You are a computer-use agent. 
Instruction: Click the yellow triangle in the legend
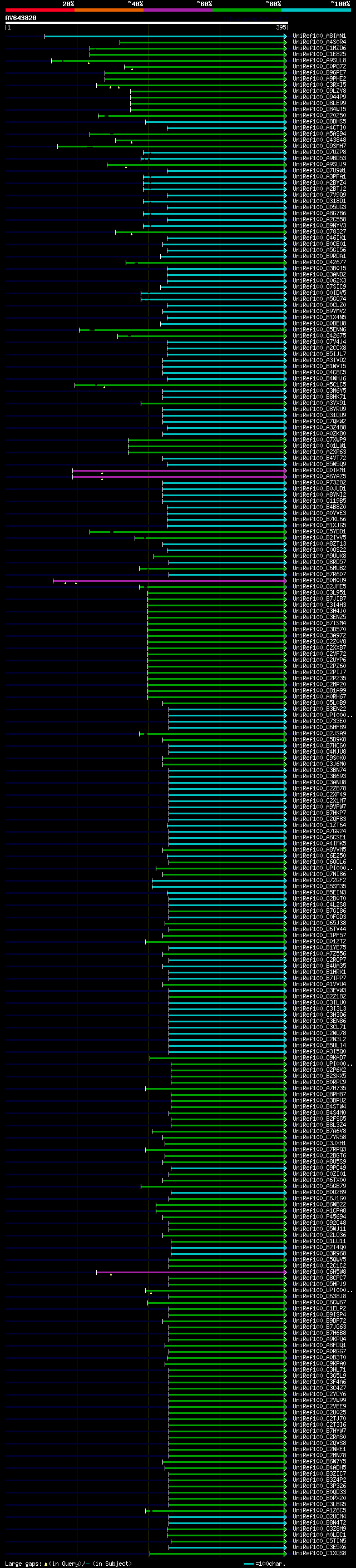coord(46,1563)
